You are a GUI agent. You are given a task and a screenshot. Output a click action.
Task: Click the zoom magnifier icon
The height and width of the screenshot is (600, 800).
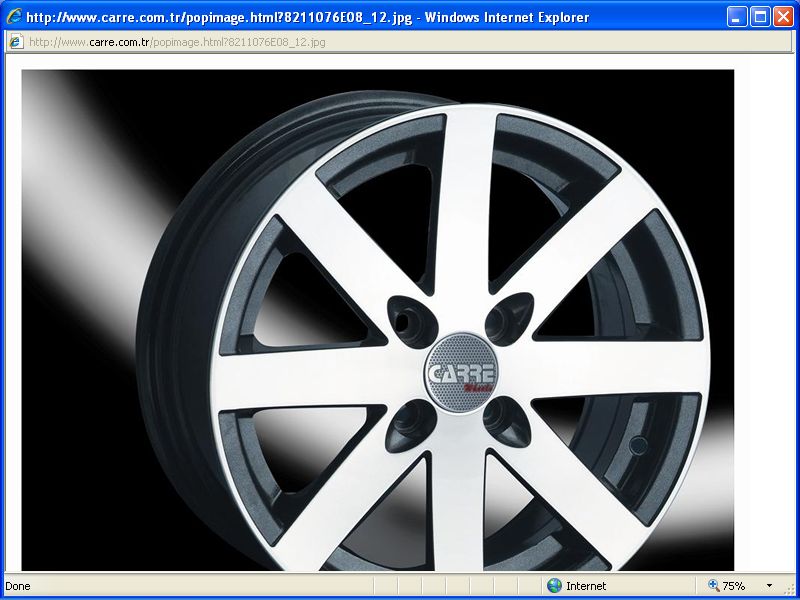point(714,586)
